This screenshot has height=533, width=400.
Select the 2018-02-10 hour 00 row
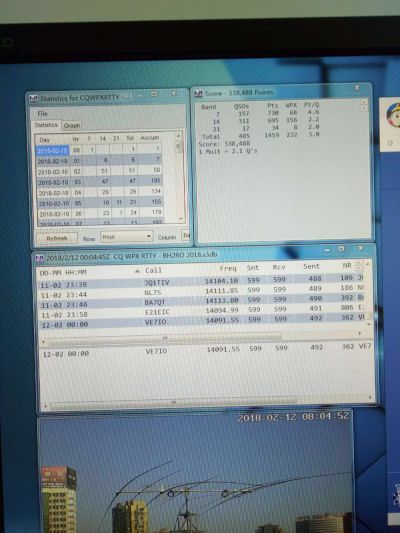[x=99, y=150]
